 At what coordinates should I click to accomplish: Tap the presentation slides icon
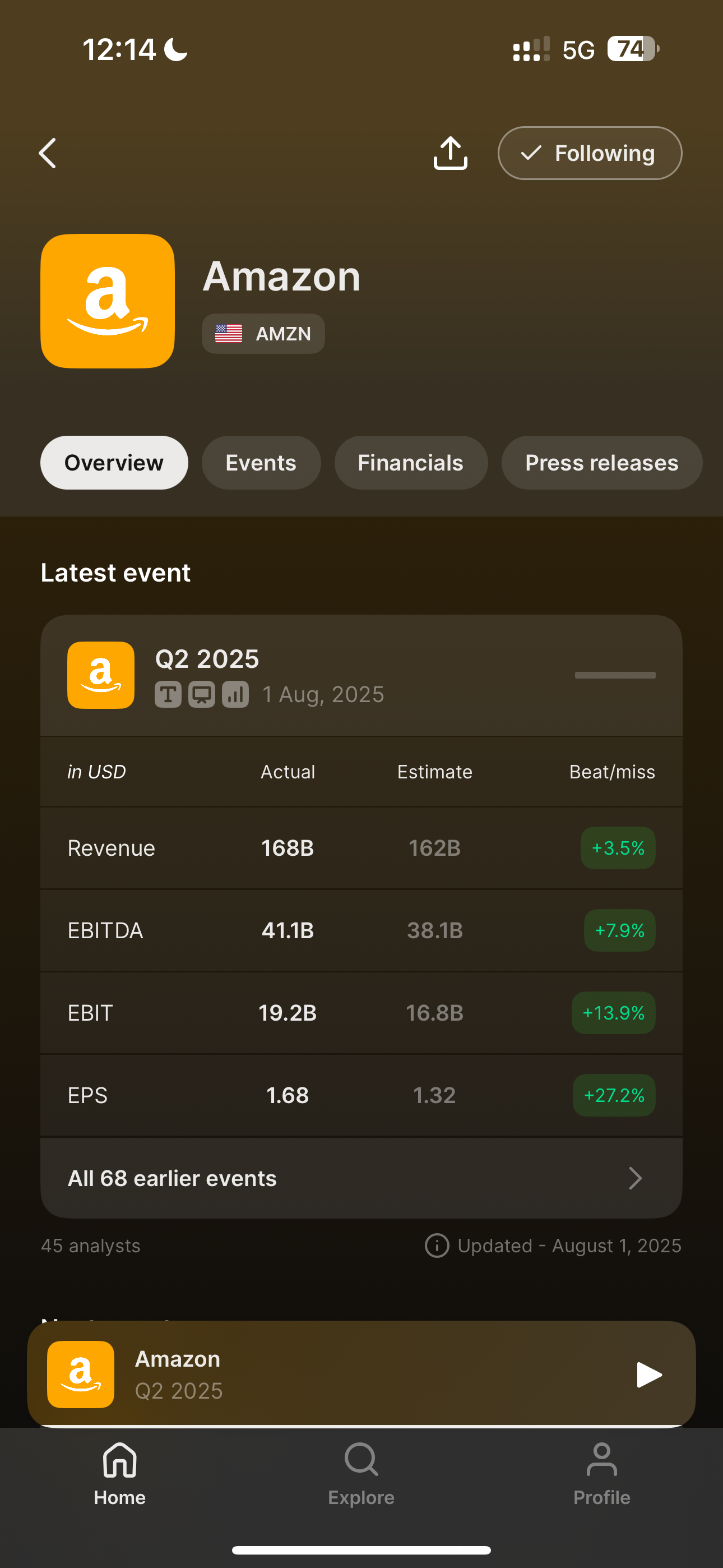201,694
